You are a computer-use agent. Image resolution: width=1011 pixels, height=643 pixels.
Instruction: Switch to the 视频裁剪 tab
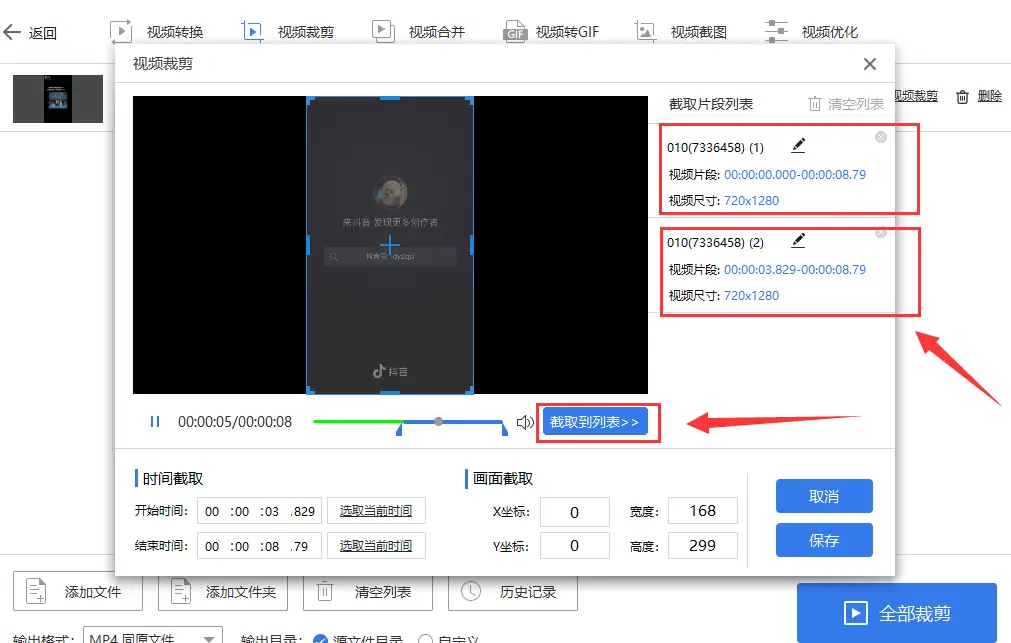pos(288,32)
